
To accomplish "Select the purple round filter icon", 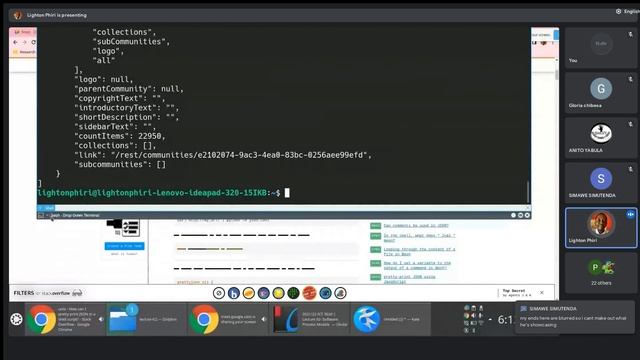I will [x=264, y=293].
